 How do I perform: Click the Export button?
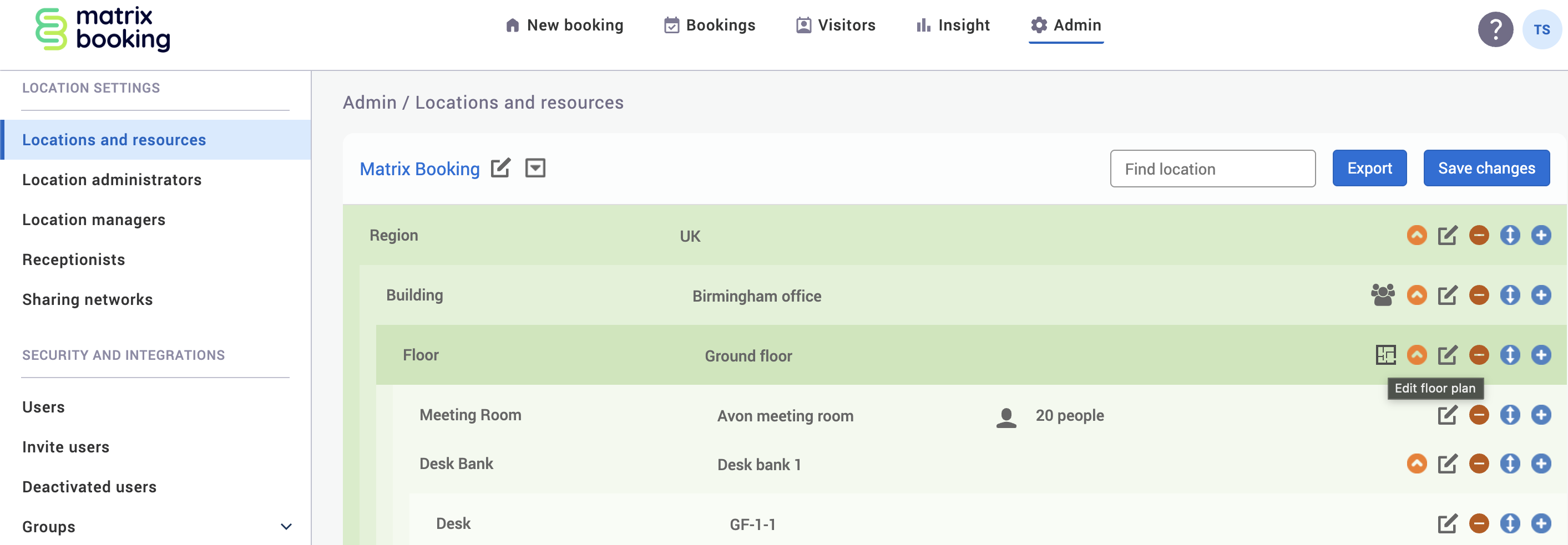coord(1369,168)
